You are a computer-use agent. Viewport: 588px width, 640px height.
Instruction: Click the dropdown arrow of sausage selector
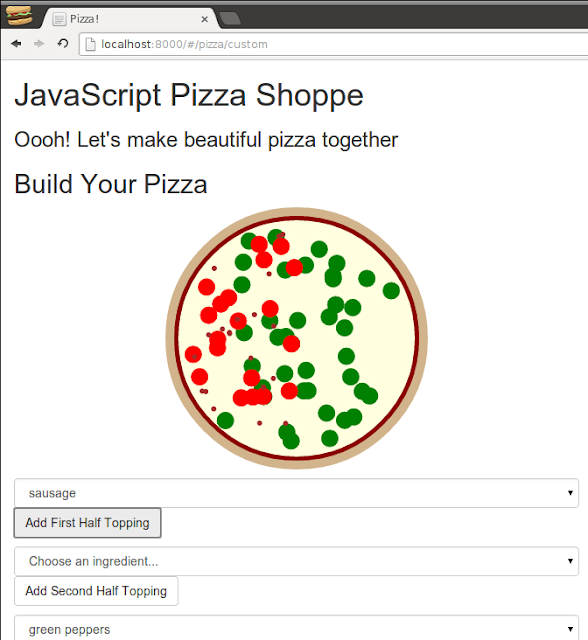[570, 493]
